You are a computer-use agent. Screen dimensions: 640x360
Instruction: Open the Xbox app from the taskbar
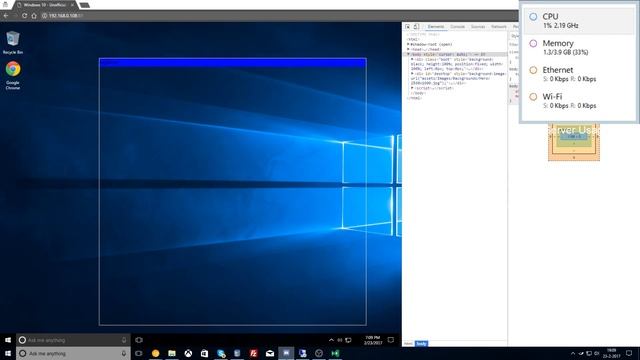[188, 353]
